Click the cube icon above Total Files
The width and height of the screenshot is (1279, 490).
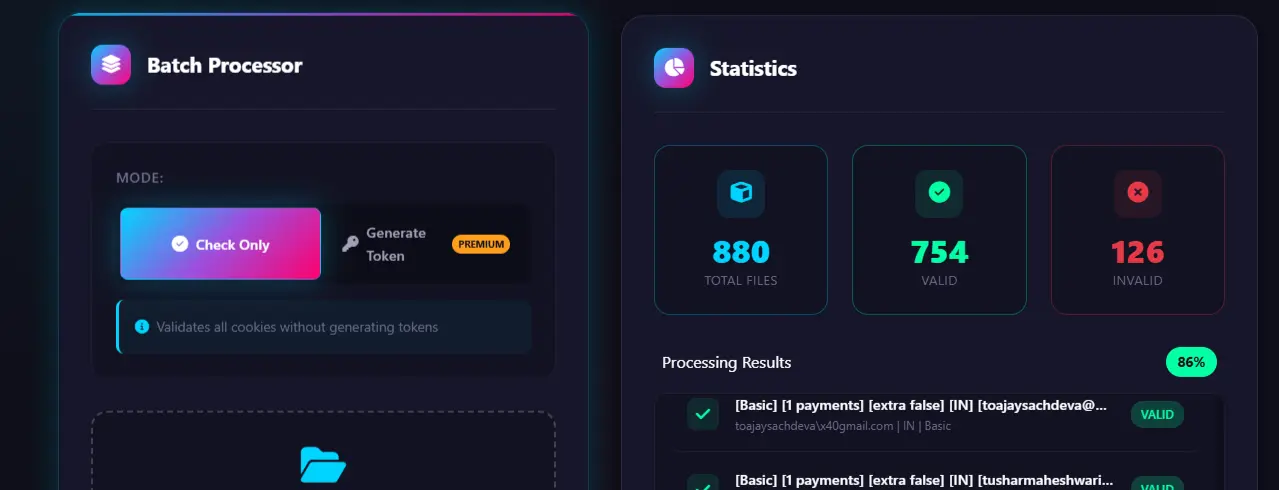point(741,194)
